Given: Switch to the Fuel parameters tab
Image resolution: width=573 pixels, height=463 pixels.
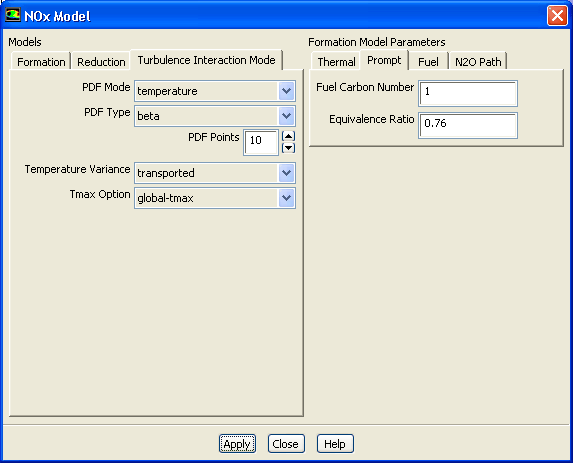Looking at the screenshot, I should (428, 62).
